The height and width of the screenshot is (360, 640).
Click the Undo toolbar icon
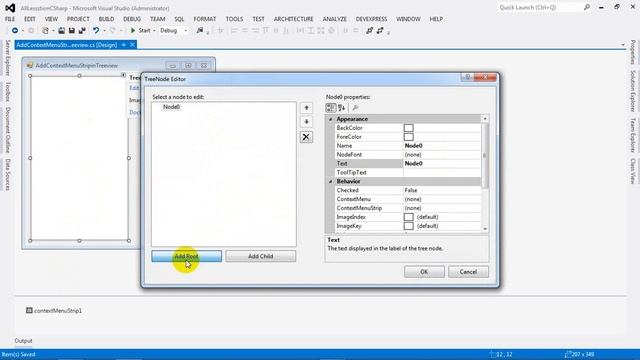click(x=96, y=31)
